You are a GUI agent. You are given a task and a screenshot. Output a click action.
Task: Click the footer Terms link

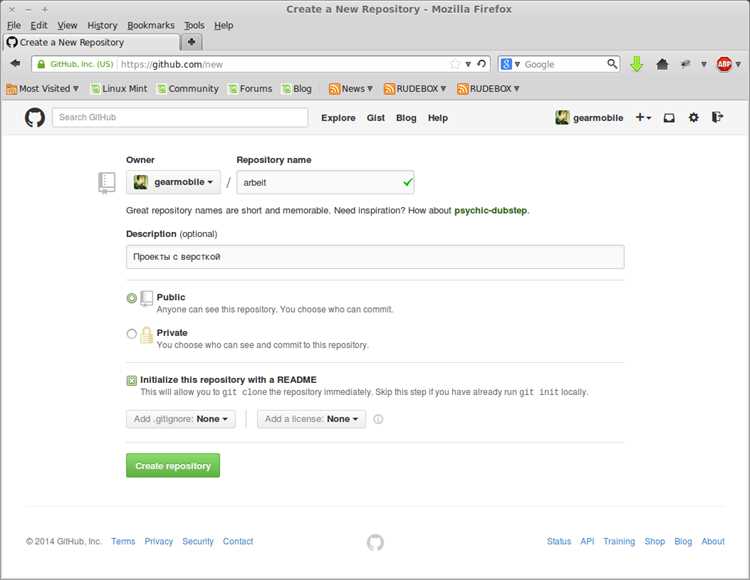(x=123, y=541)
